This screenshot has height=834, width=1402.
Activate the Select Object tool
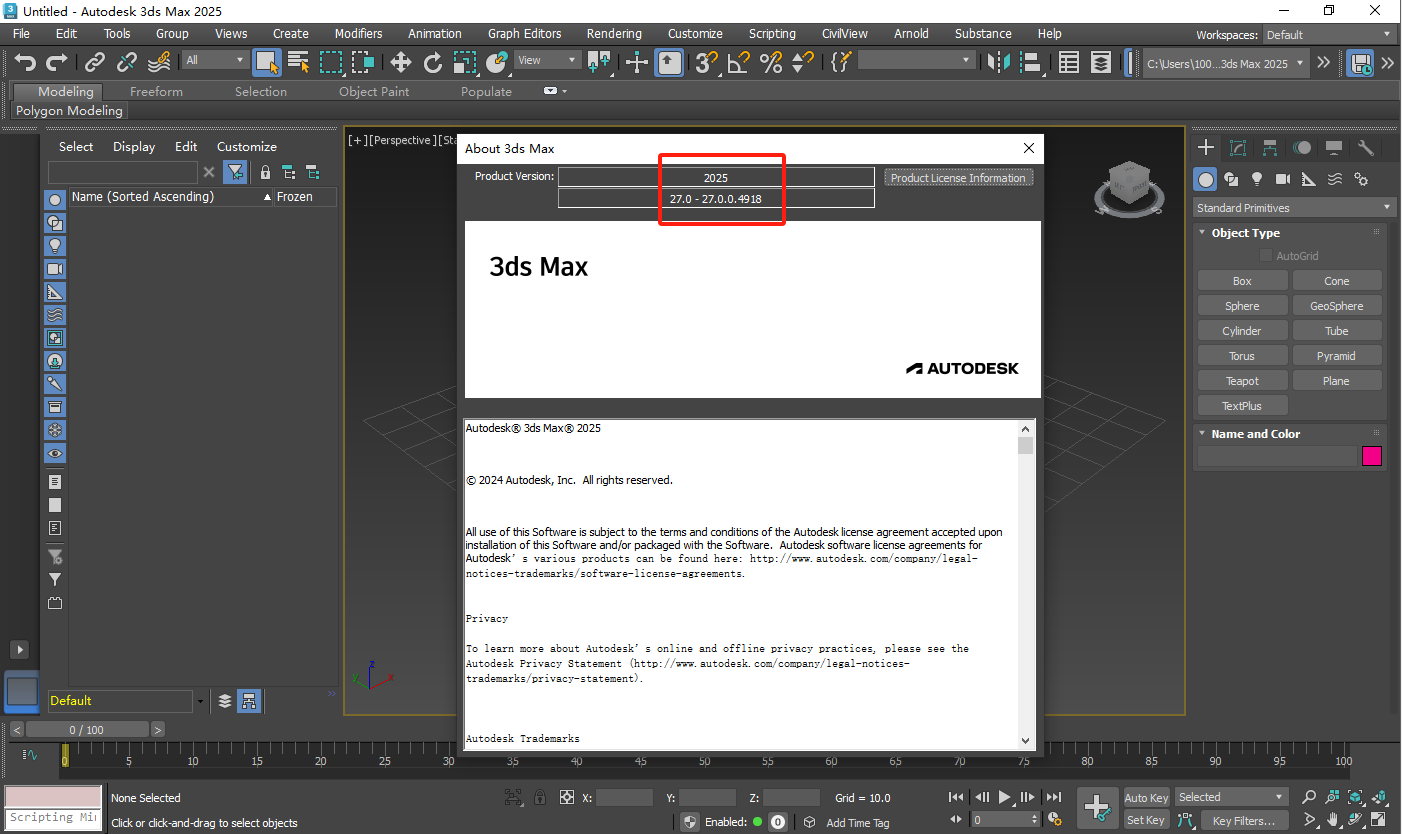tap(267, 62)
